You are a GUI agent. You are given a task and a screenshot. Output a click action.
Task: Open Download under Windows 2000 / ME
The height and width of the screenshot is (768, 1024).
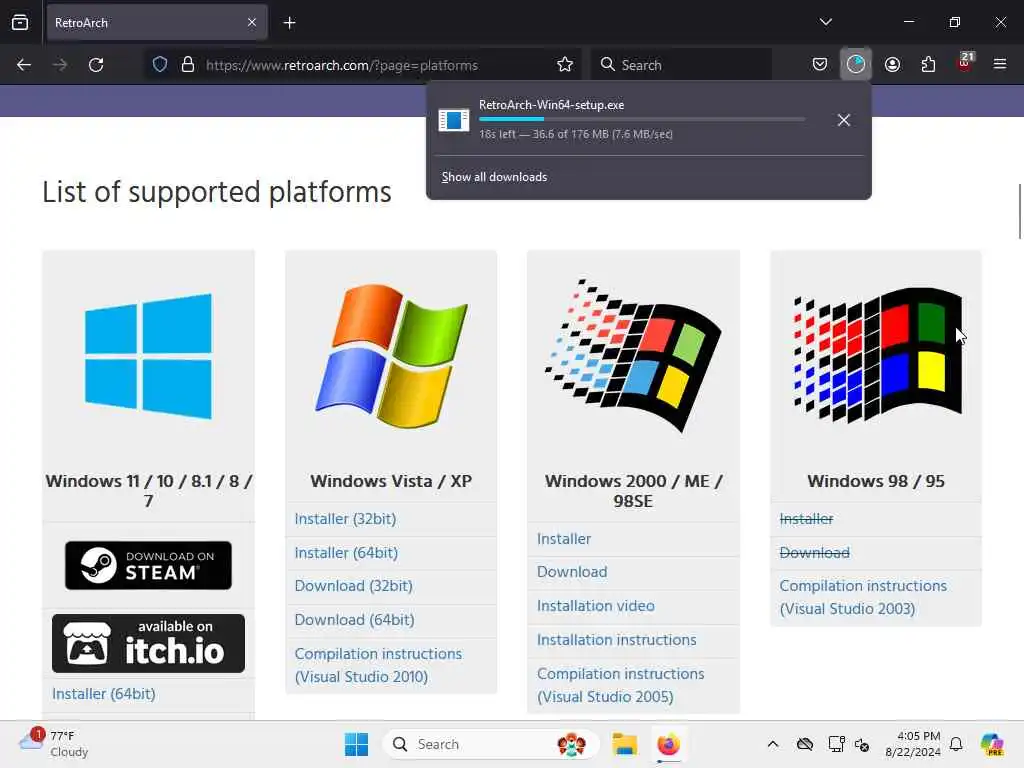click(x=572, y=572)
